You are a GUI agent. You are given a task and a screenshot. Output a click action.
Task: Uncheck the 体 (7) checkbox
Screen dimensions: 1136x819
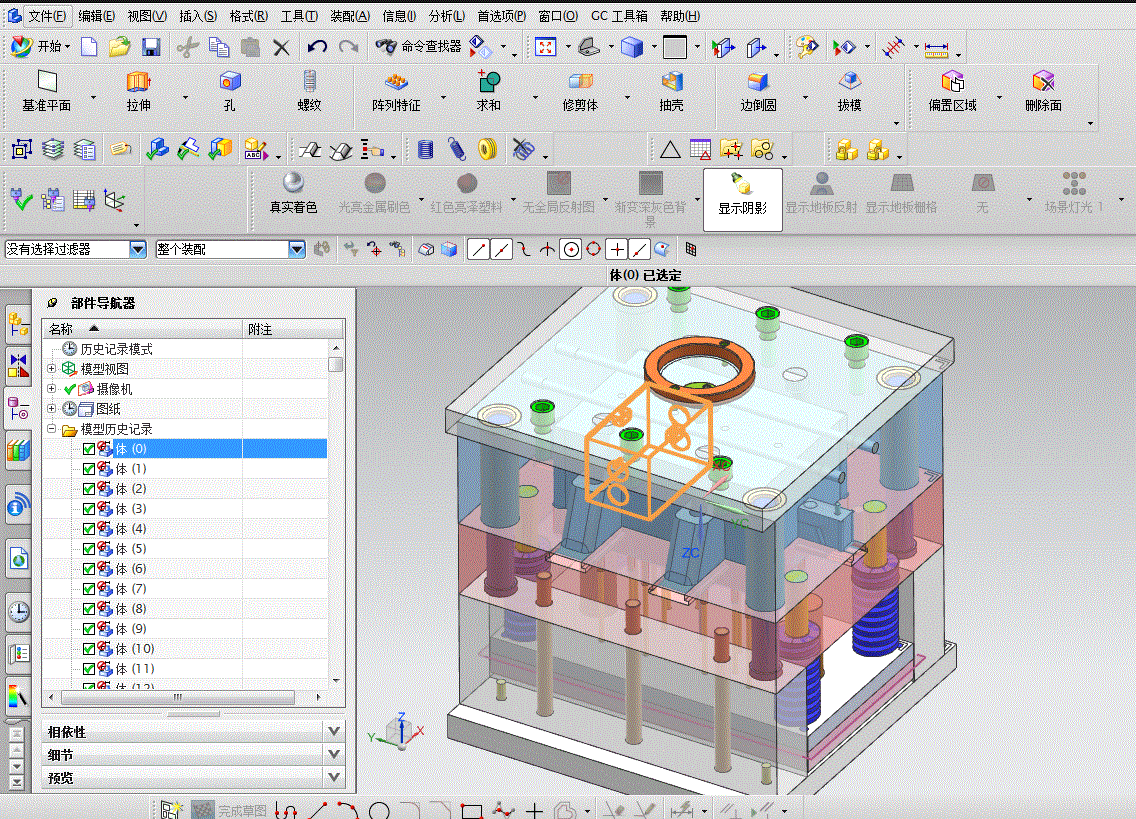(89, 589)
